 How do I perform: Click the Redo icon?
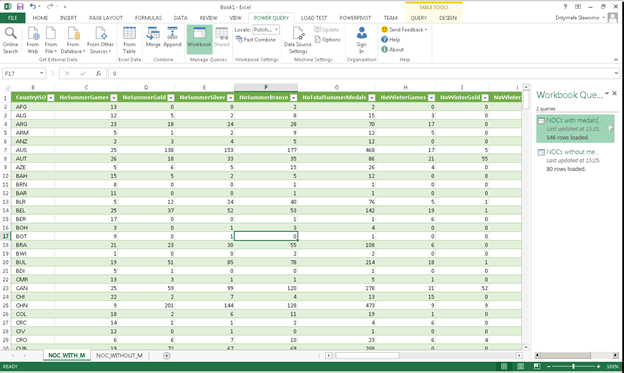coord(50,6)
